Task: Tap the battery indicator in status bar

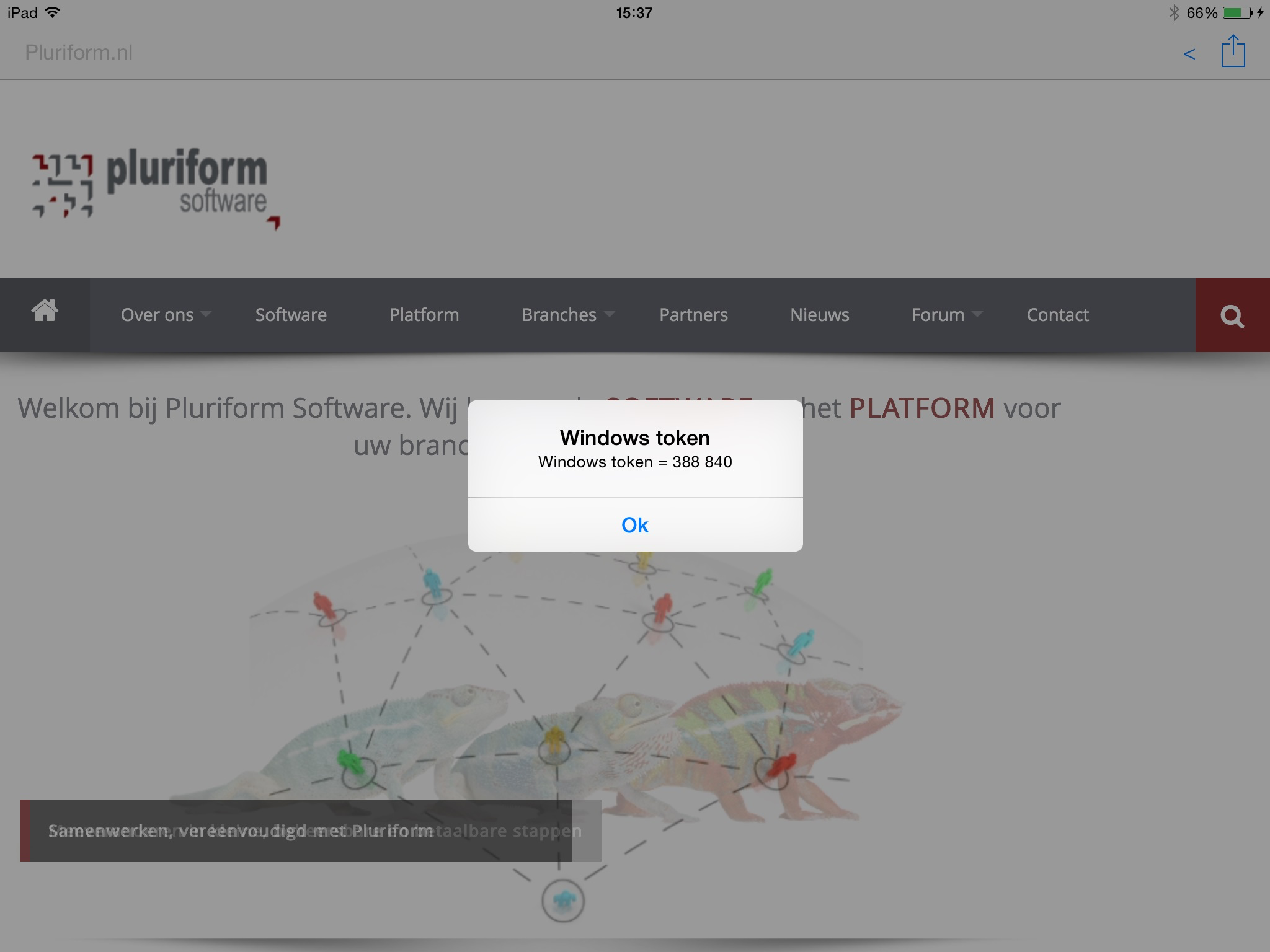Action: pyautogui.click(x=1238, y=12)
